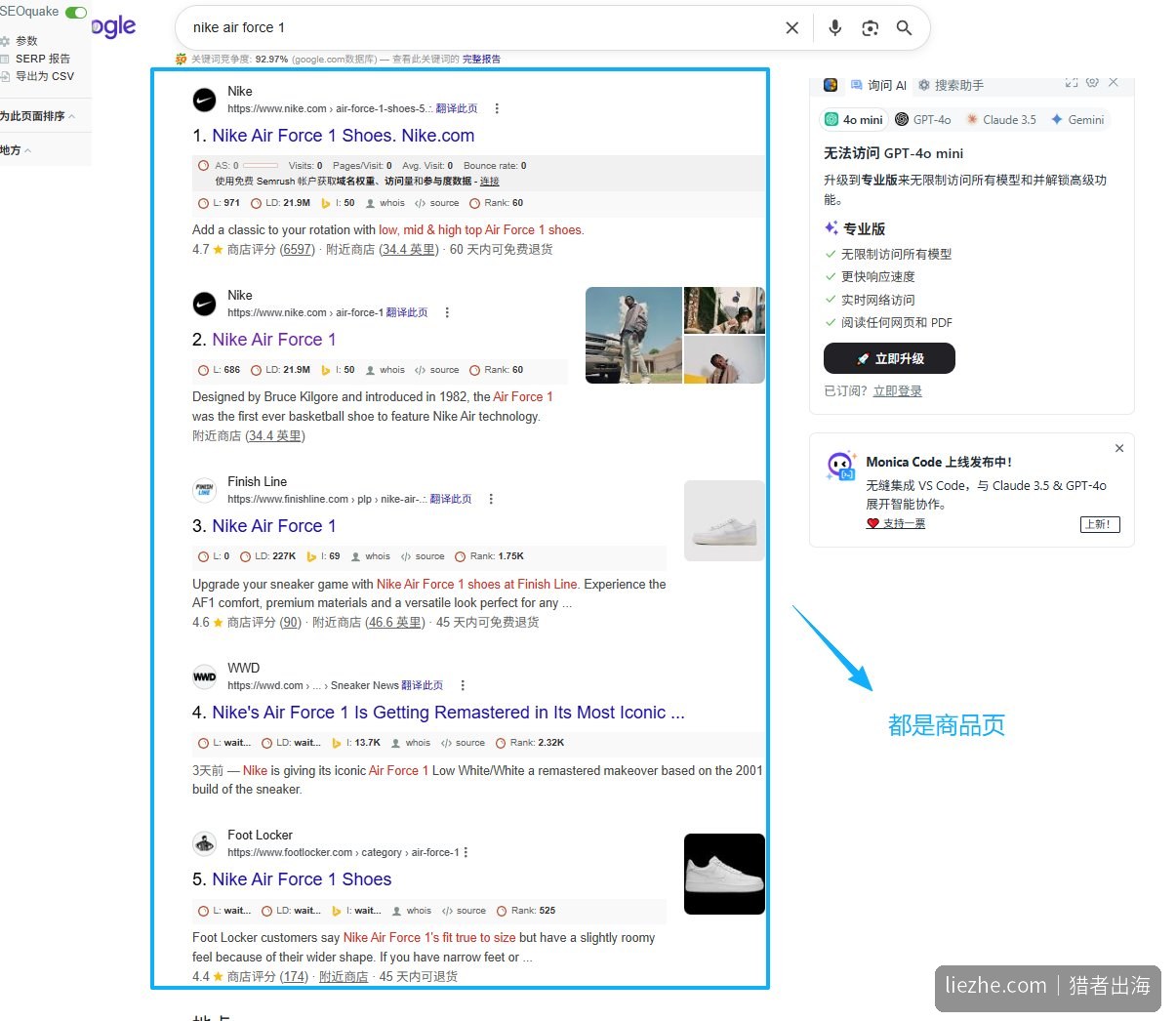Click the Foot Locker favicon icon
This screenshot has height=1021, width=1176.
[204, 843]
